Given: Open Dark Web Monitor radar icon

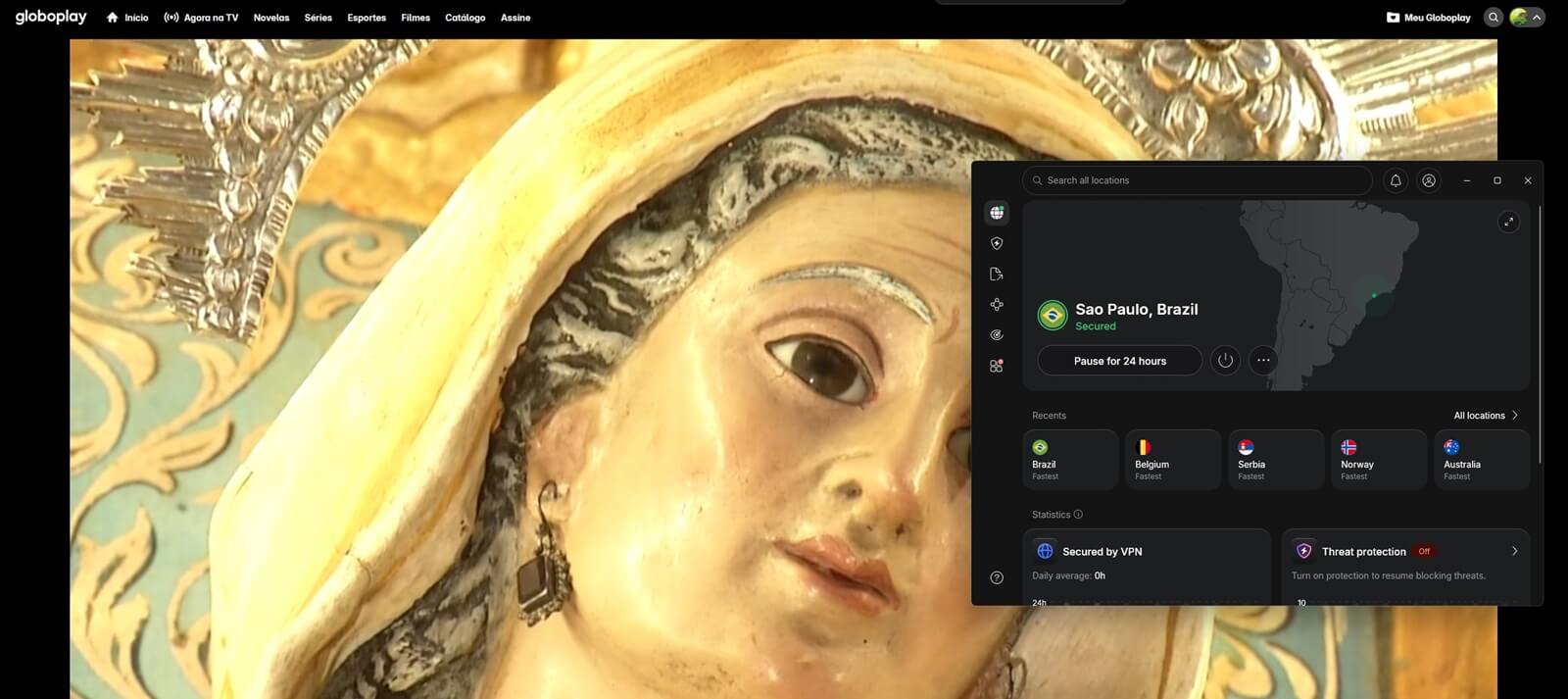Looking at the screenshot, I should pyautogui.click(x=997, y=335).
